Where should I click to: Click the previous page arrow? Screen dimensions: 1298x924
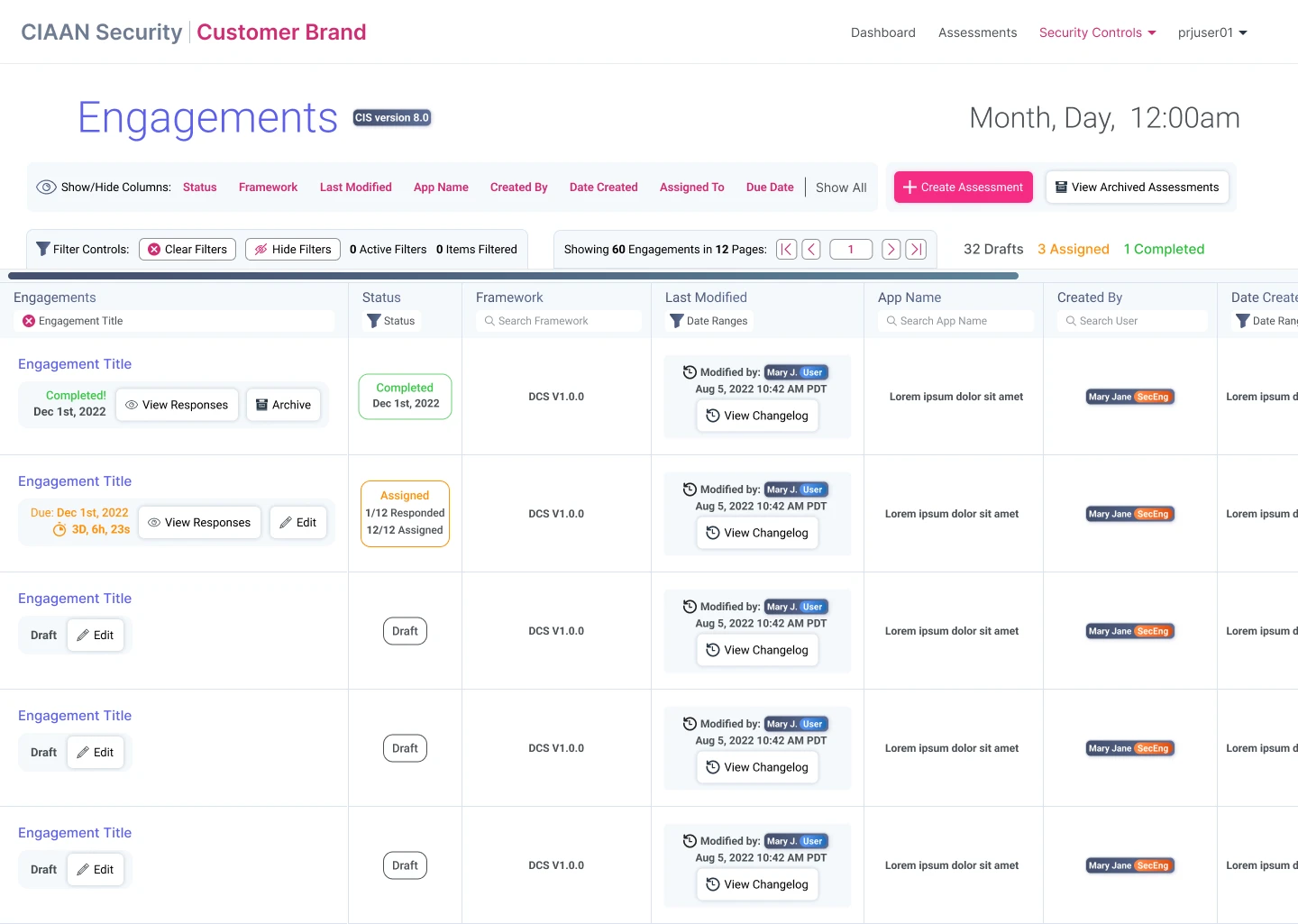(x=811, y=250)
